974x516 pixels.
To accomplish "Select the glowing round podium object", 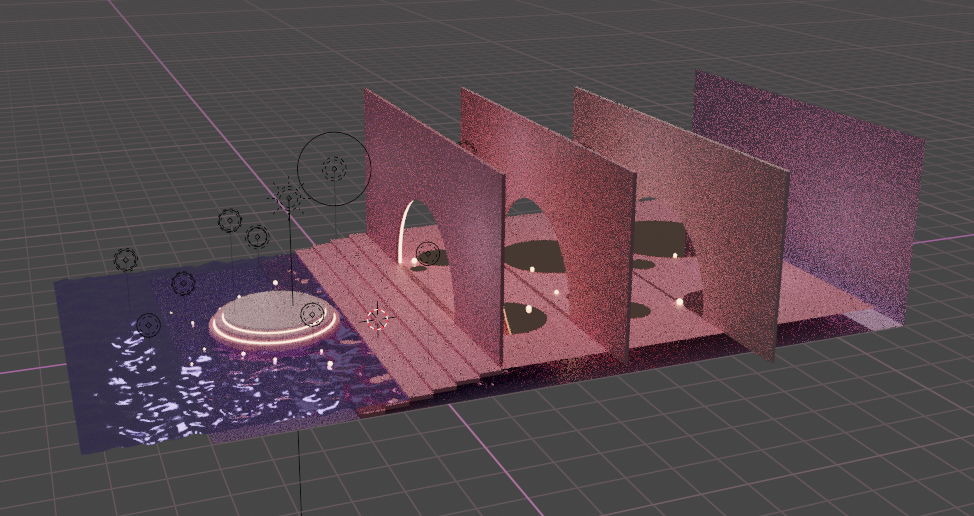I will click(x=273, y=320).
